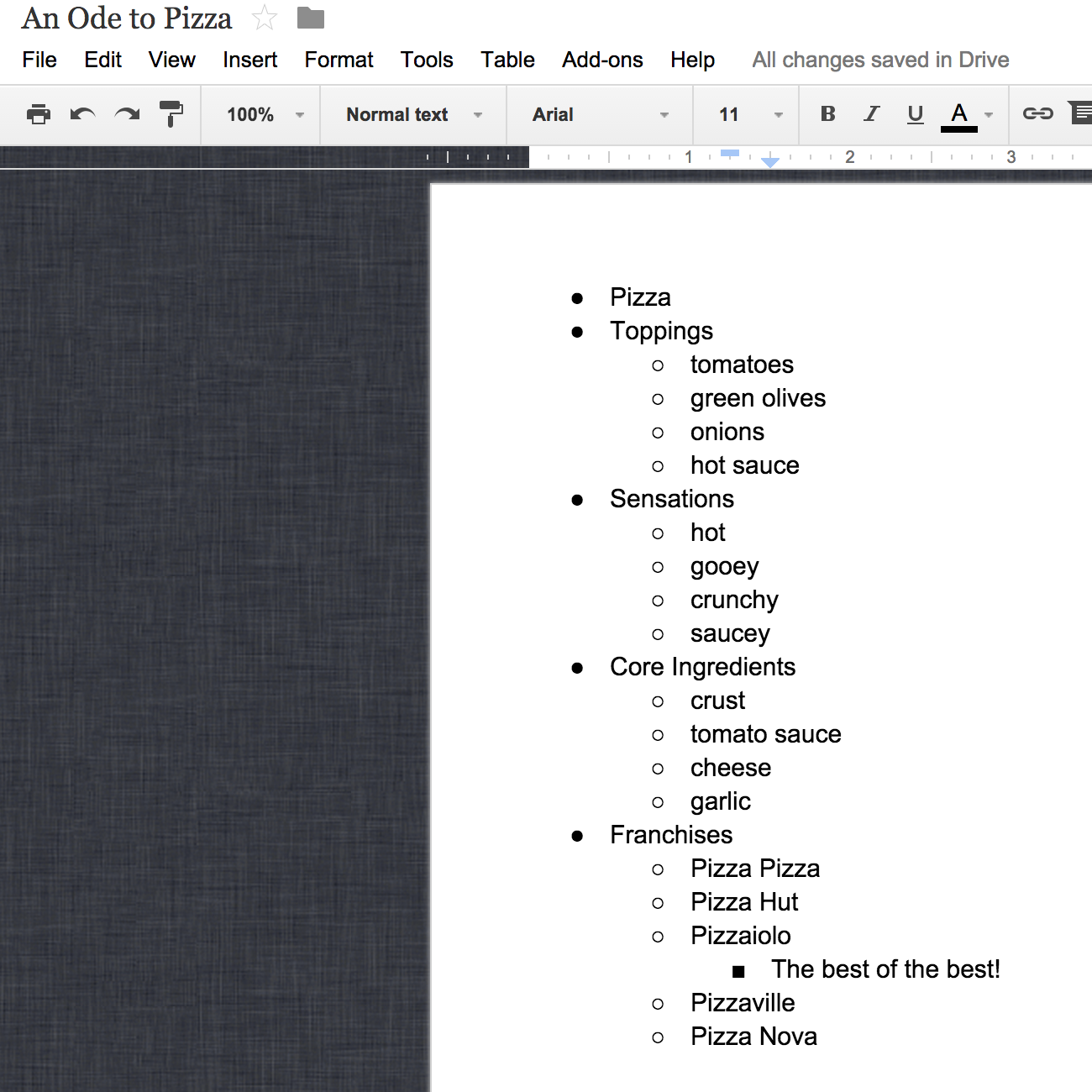This screenshot has height=1092, width=1092.
Task: Click the word Pizza in the first bullet
Action: point(640,297)
